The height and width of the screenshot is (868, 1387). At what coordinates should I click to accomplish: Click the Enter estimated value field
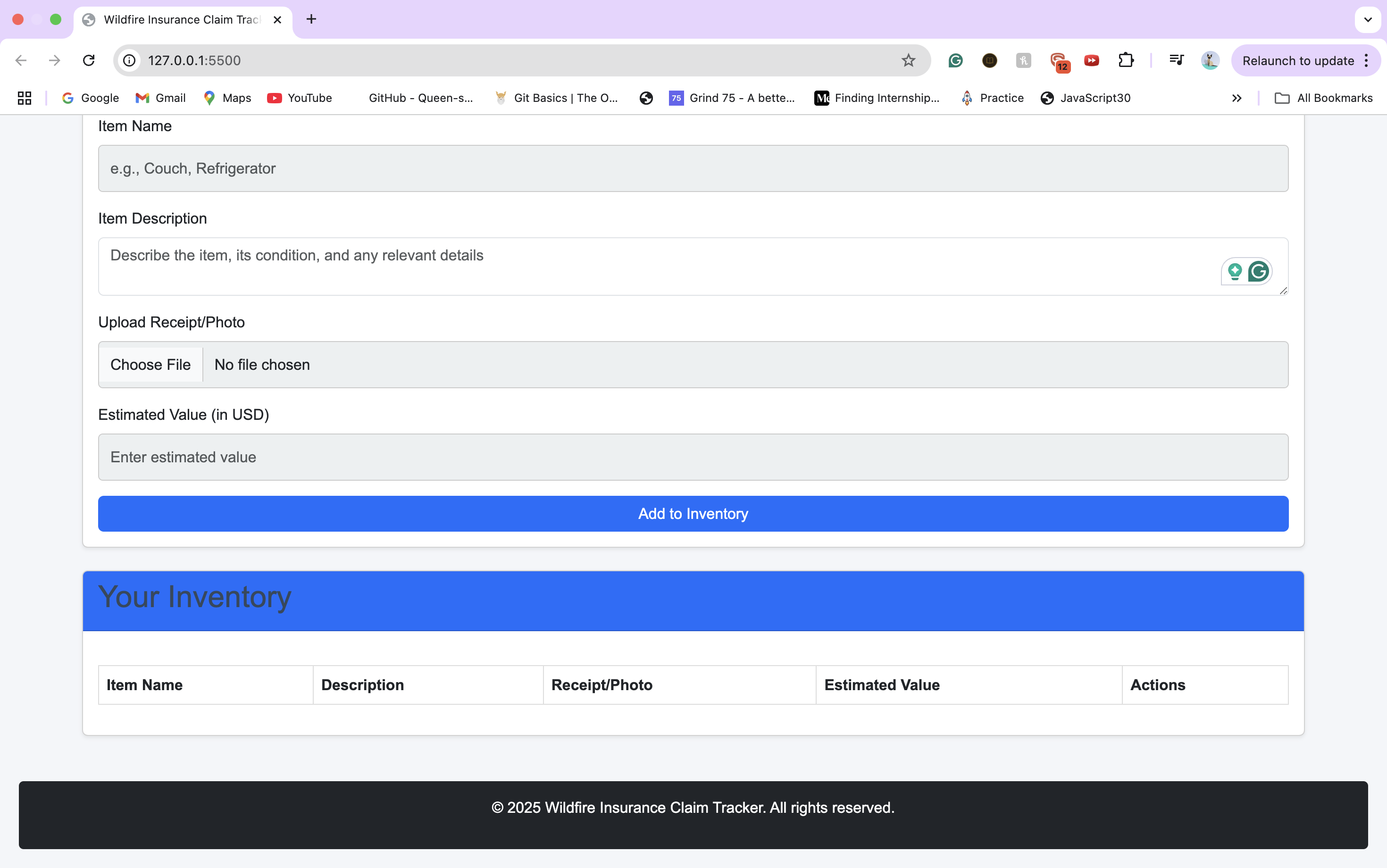point(693,457)
